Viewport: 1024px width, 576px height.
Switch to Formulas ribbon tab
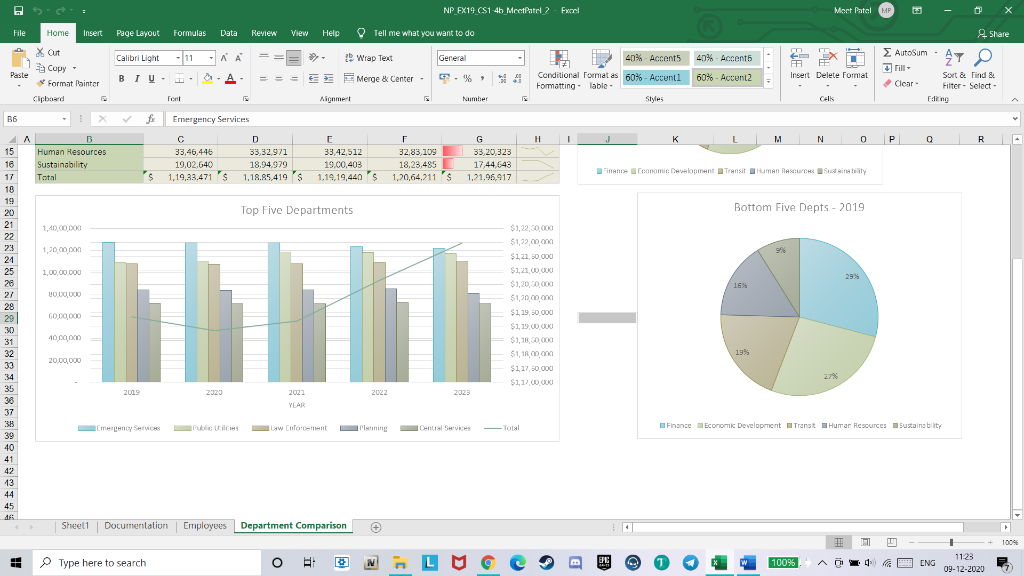click(189, 33)
